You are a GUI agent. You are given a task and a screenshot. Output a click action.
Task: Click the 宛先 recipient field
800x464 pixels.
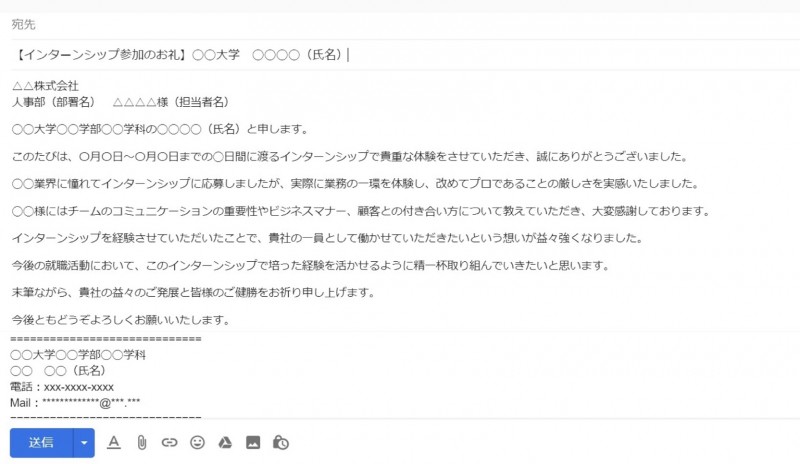[405, 25]
